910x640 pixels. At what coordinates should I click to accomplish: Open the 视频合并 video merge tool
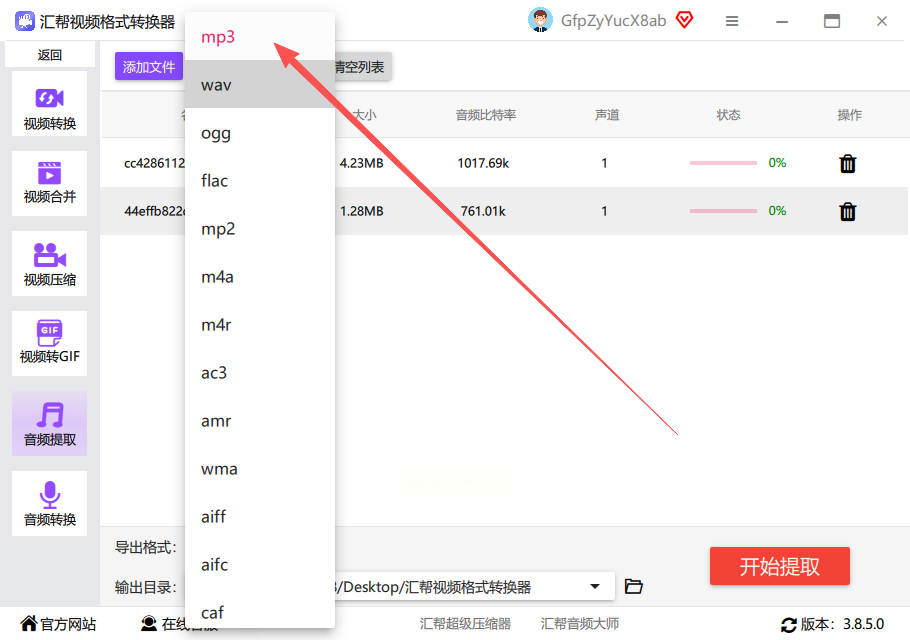tap(49, 183)
